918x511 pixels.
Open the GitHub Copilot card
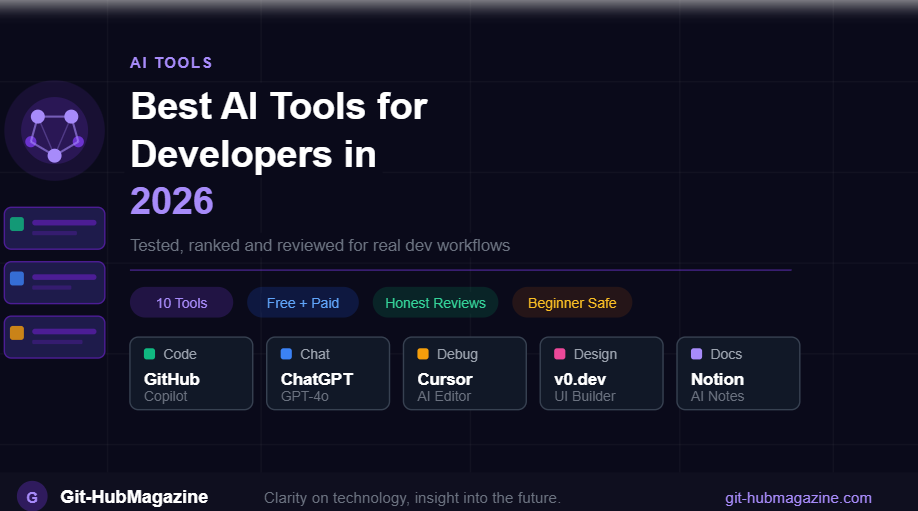[191, 373]
